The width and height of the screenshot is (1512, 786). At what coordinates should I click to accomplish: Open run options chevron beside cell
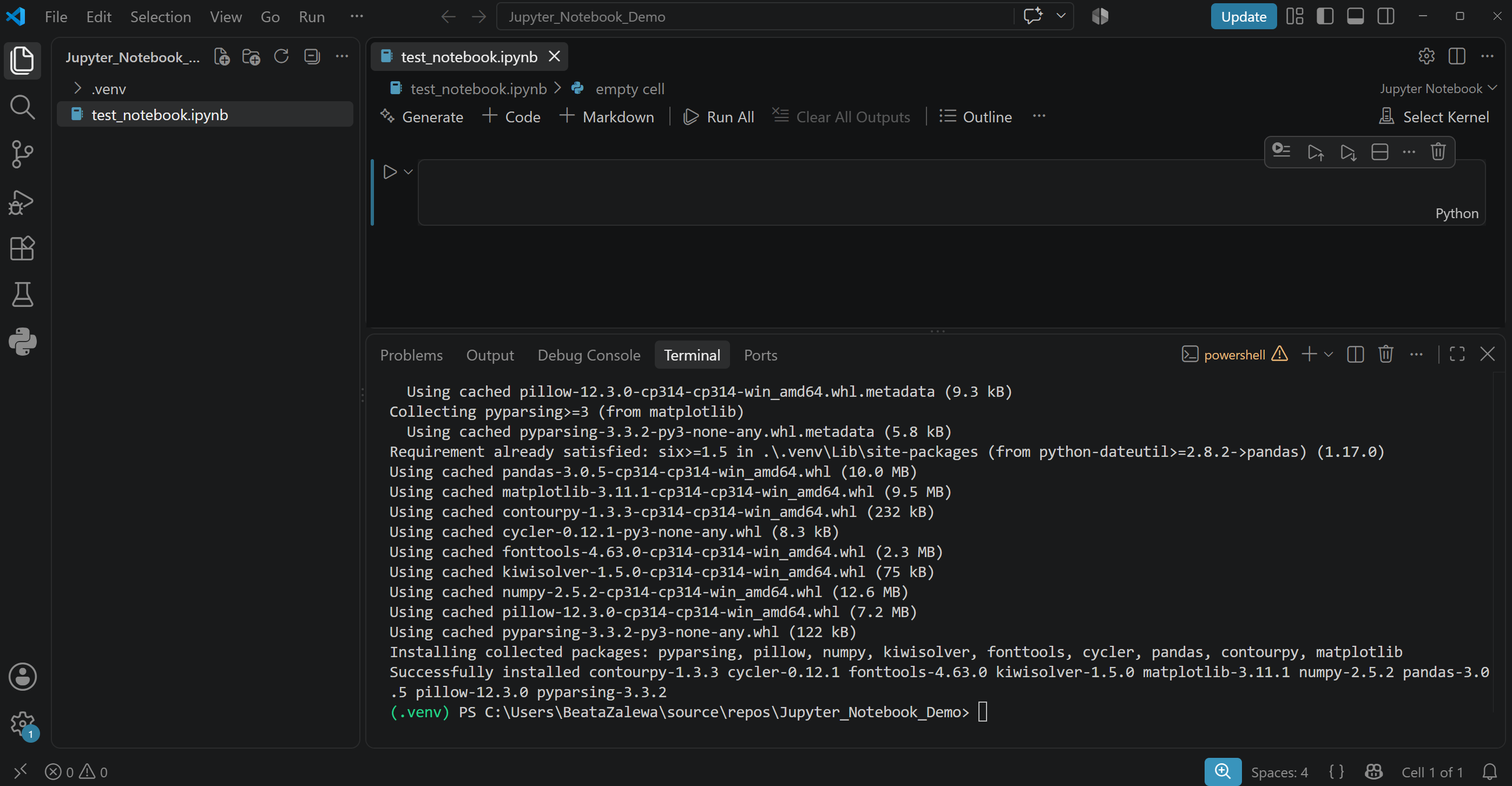(409, 172)
